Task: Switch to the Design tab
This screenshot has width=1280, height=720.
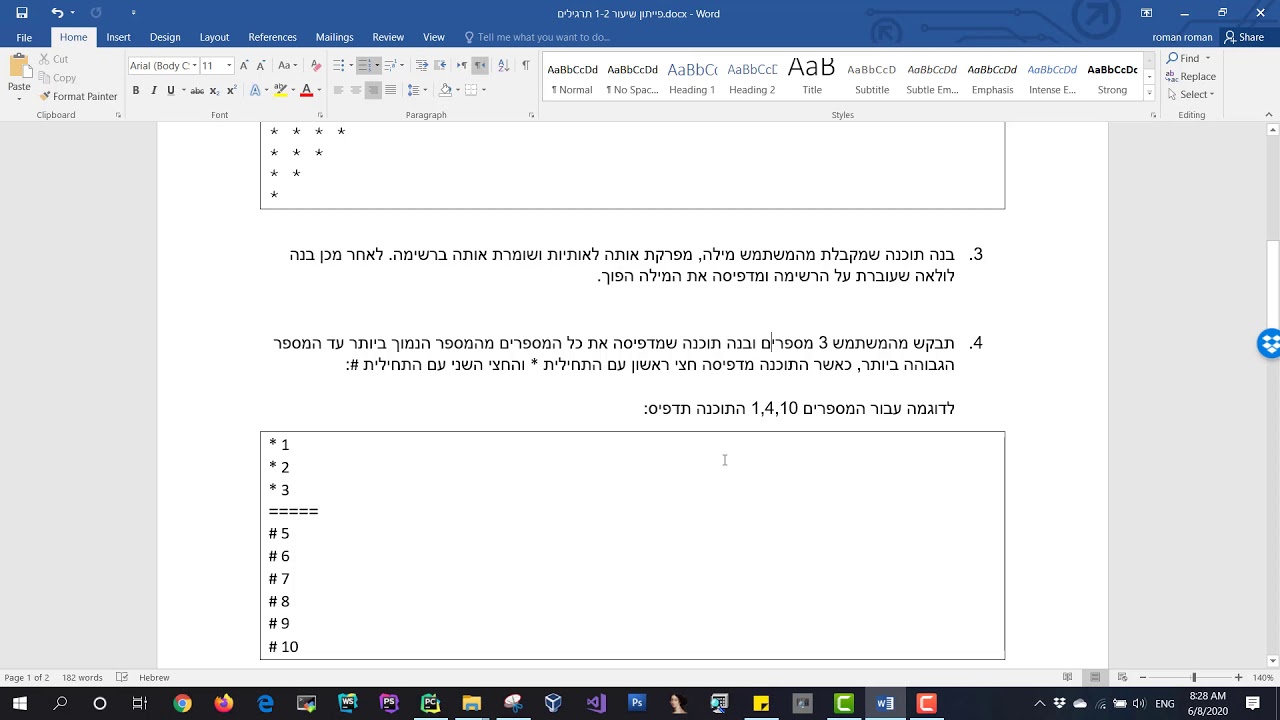Action: point(165,37)
